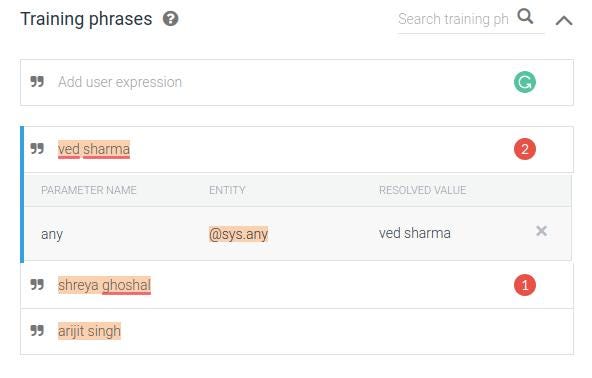
Task: Edit the any parameter name
Action: click(52, 234)
